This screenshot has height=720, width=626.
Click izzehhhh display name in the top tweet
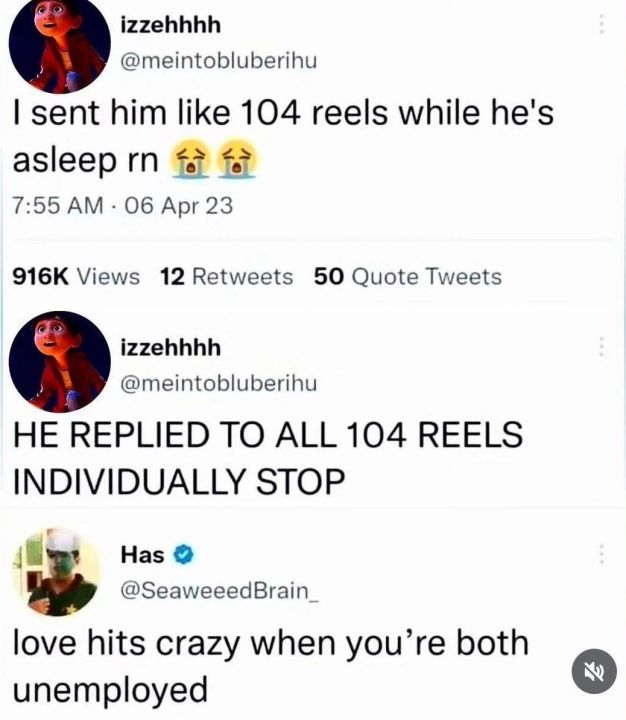tap(170, 25)
